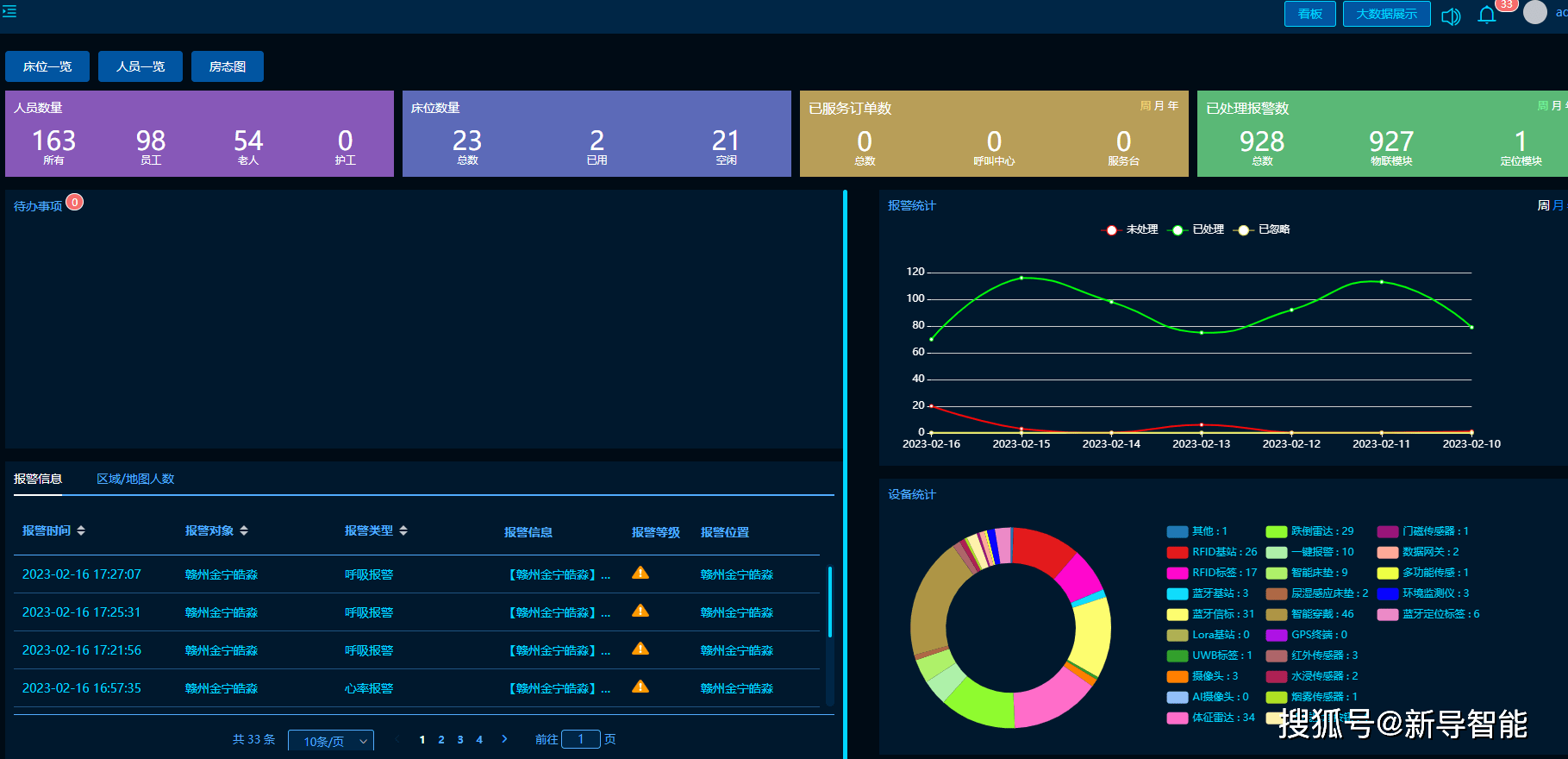The image size is (1568, 759).
Task: Open the user avatar menu
Action: (1535, 12)
